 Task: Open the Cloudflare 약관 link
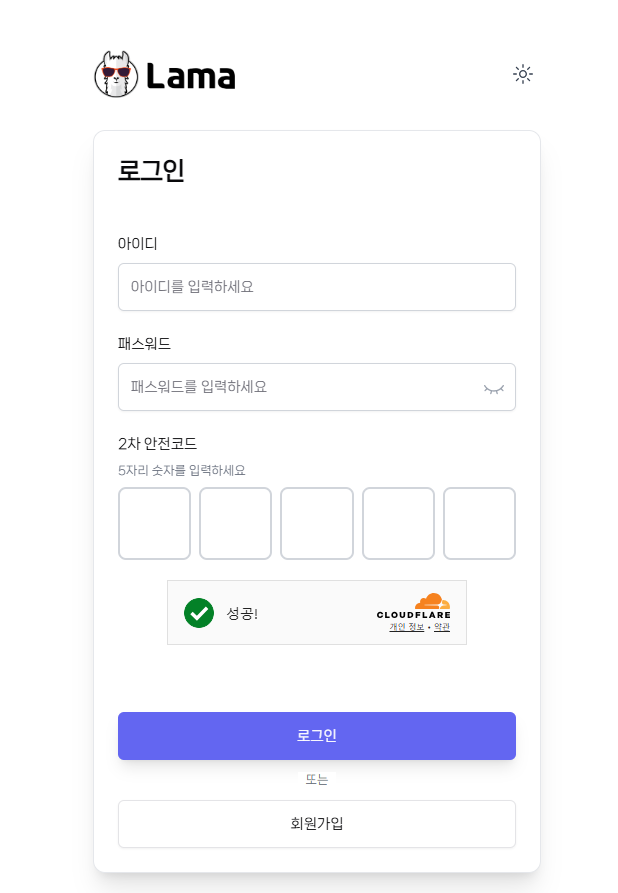(x=442, y=627)
